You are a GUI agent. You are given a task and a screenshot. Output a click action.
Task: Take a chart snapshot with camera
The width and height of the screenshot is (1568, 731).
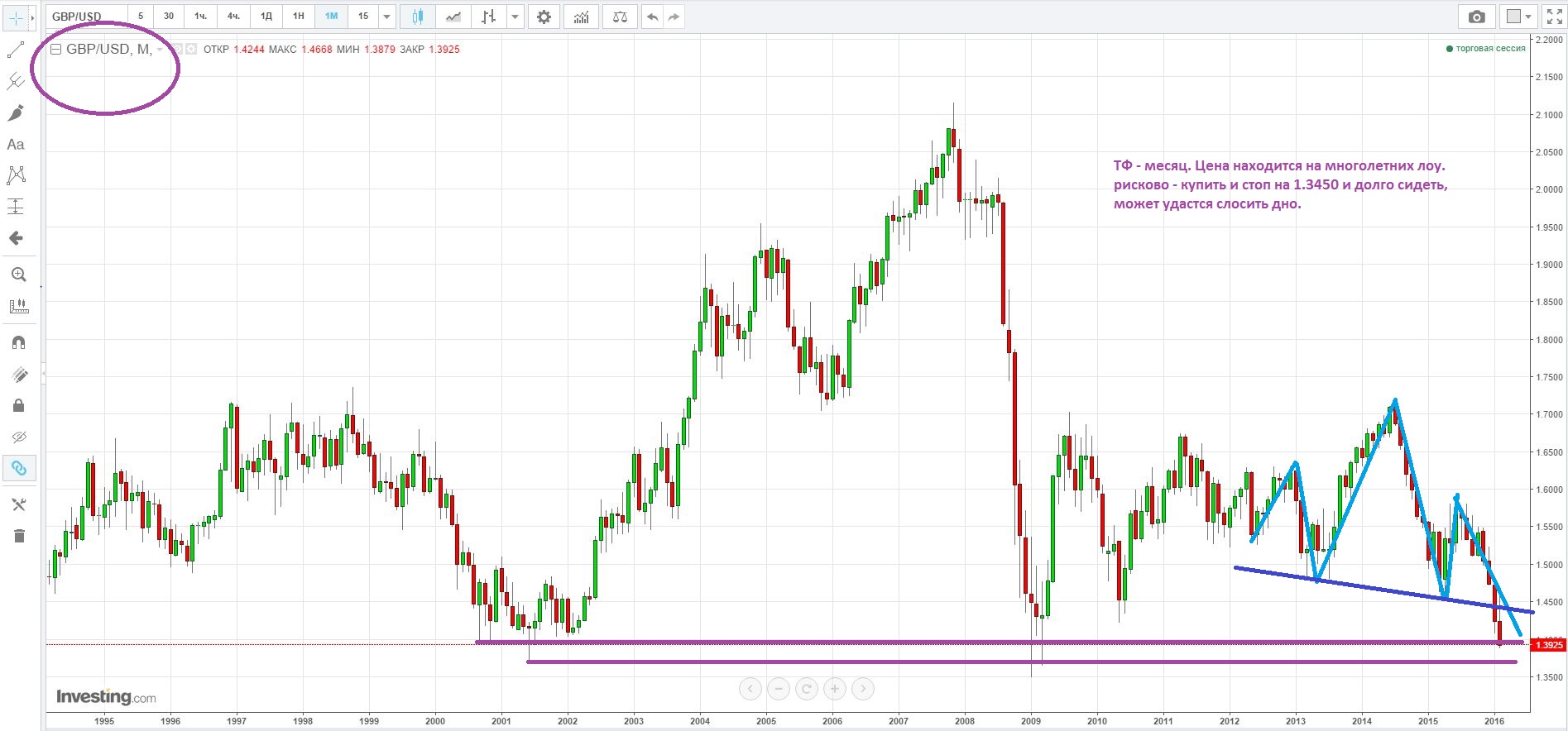[1477, 17]
